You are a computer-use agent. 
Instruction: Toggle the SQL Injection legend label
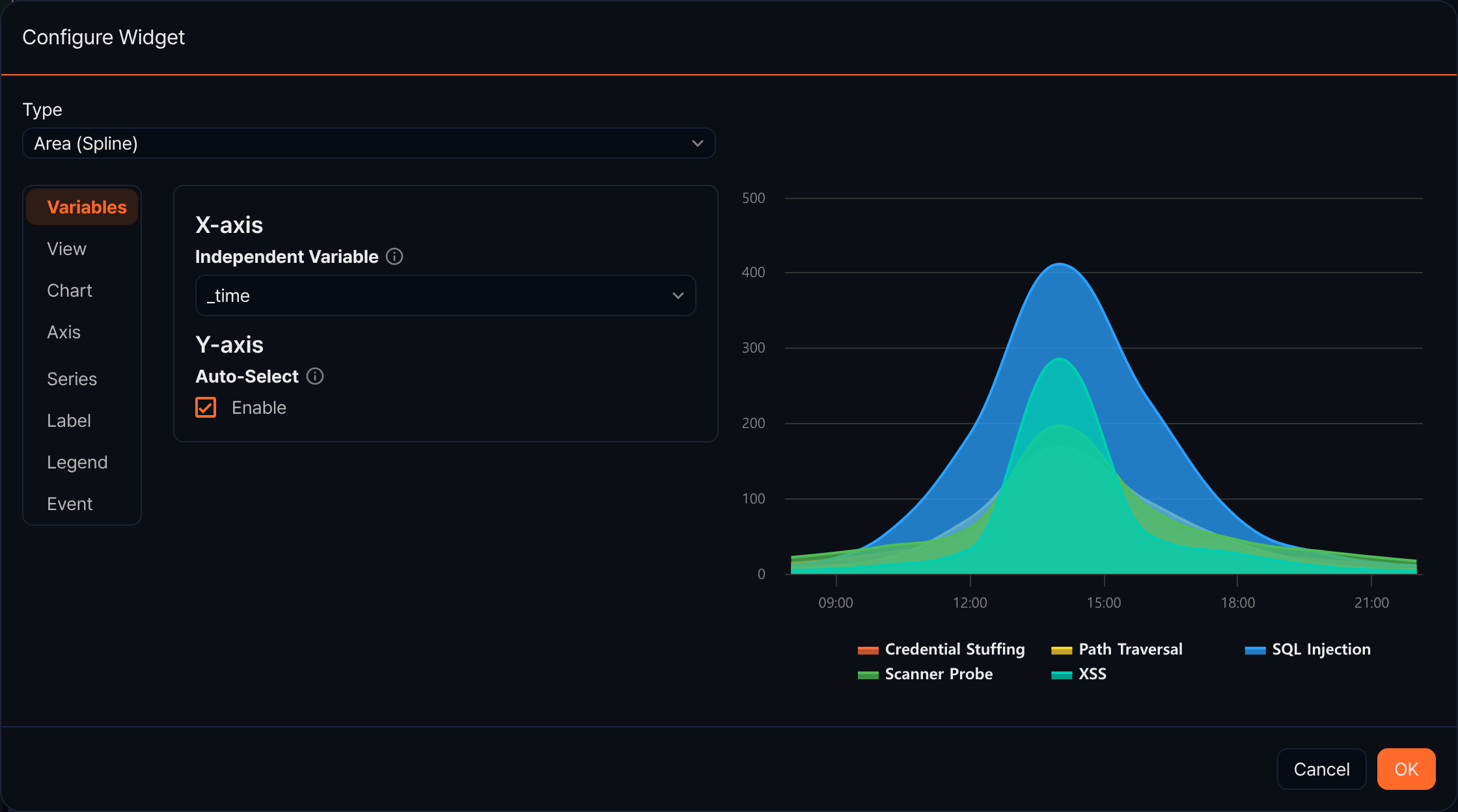pos(1321,649)
